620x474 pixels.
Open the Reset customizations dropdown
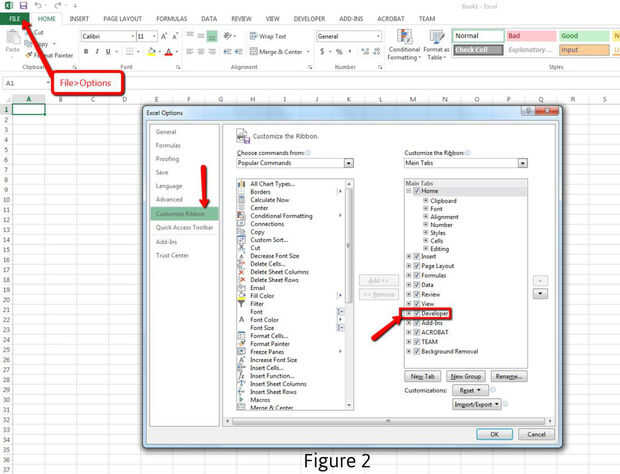click(470, 390)
